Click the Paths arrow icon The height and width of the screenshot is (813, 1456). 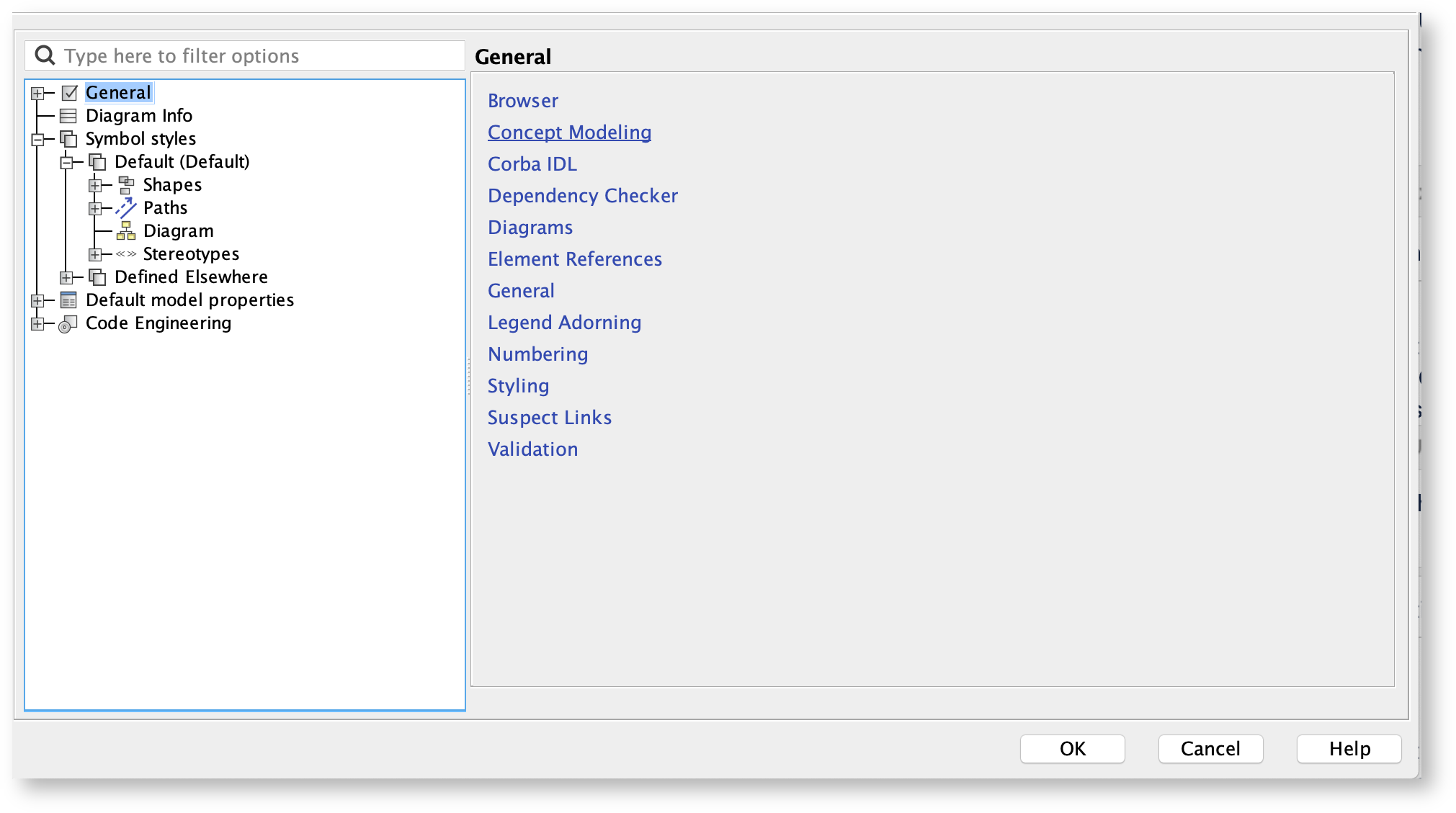click(126, 208)
